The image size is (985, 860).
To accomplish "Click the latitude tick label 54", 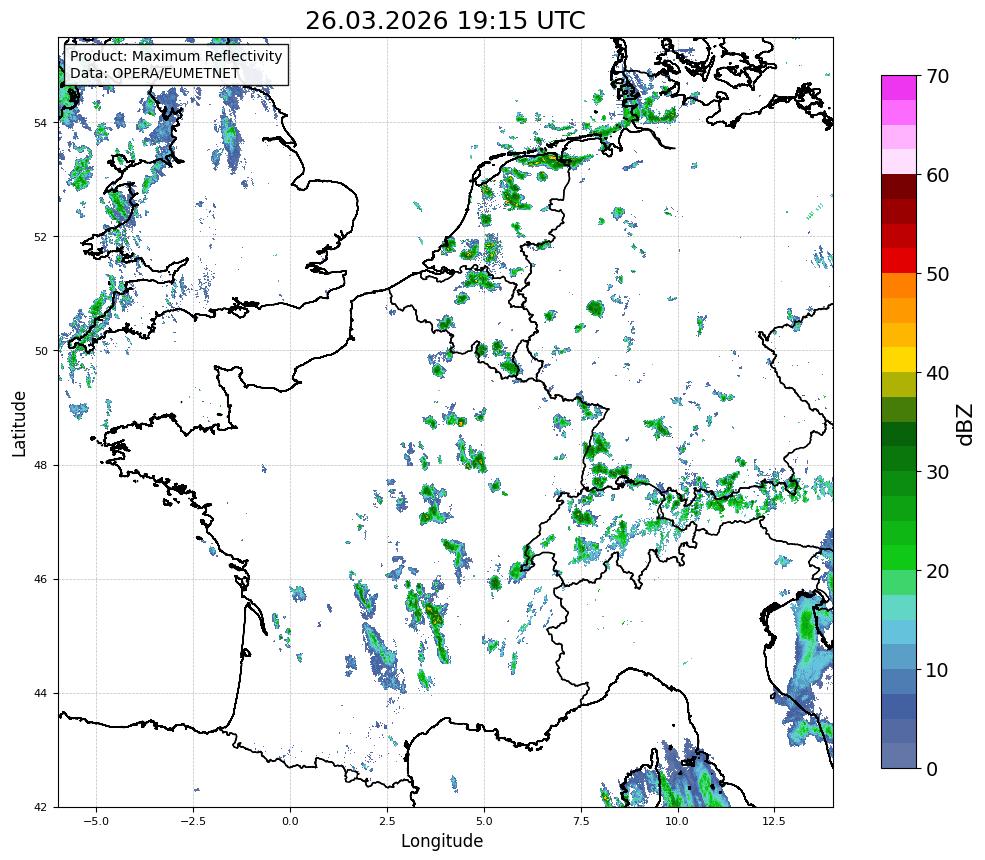I will [40, 122].
